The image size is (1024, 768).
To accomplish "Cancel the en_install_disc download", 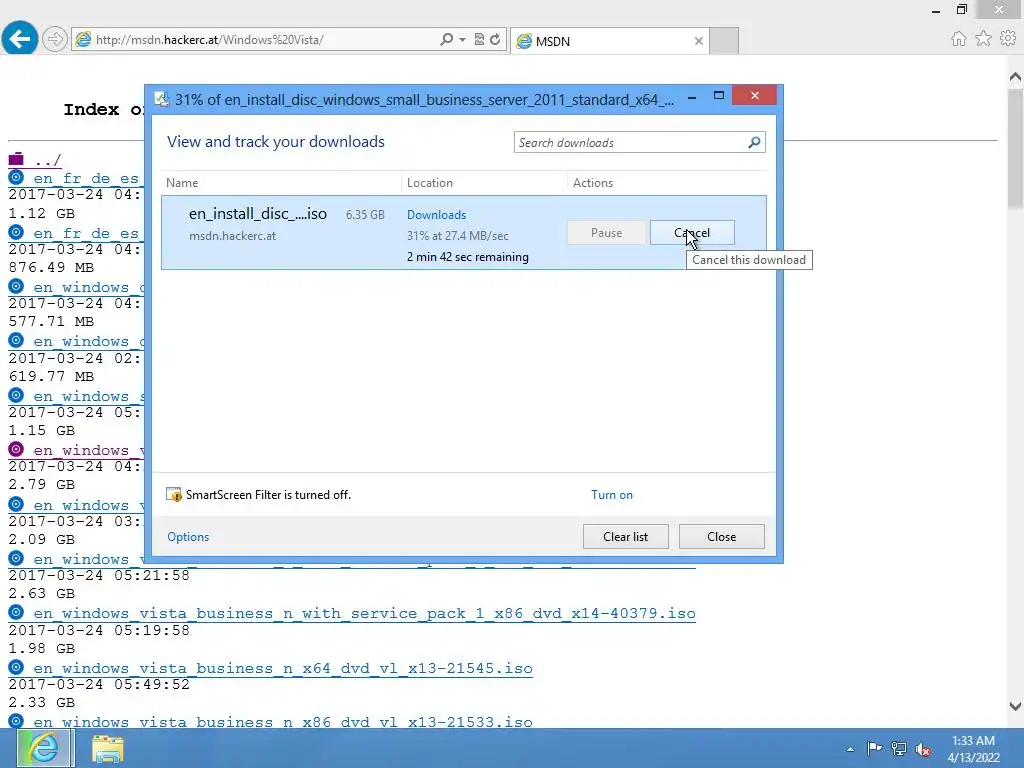I will pyautogui.click(x=692, y=232).
